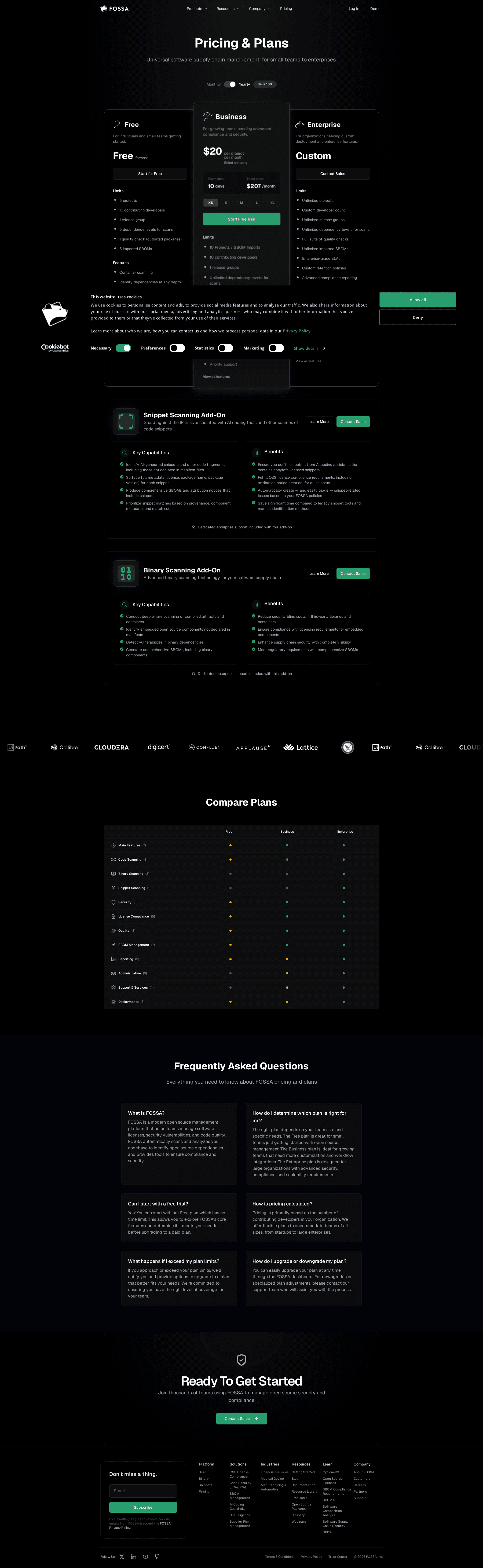Click Contact Sales under Ready To Get Started

click(241, 1418)
